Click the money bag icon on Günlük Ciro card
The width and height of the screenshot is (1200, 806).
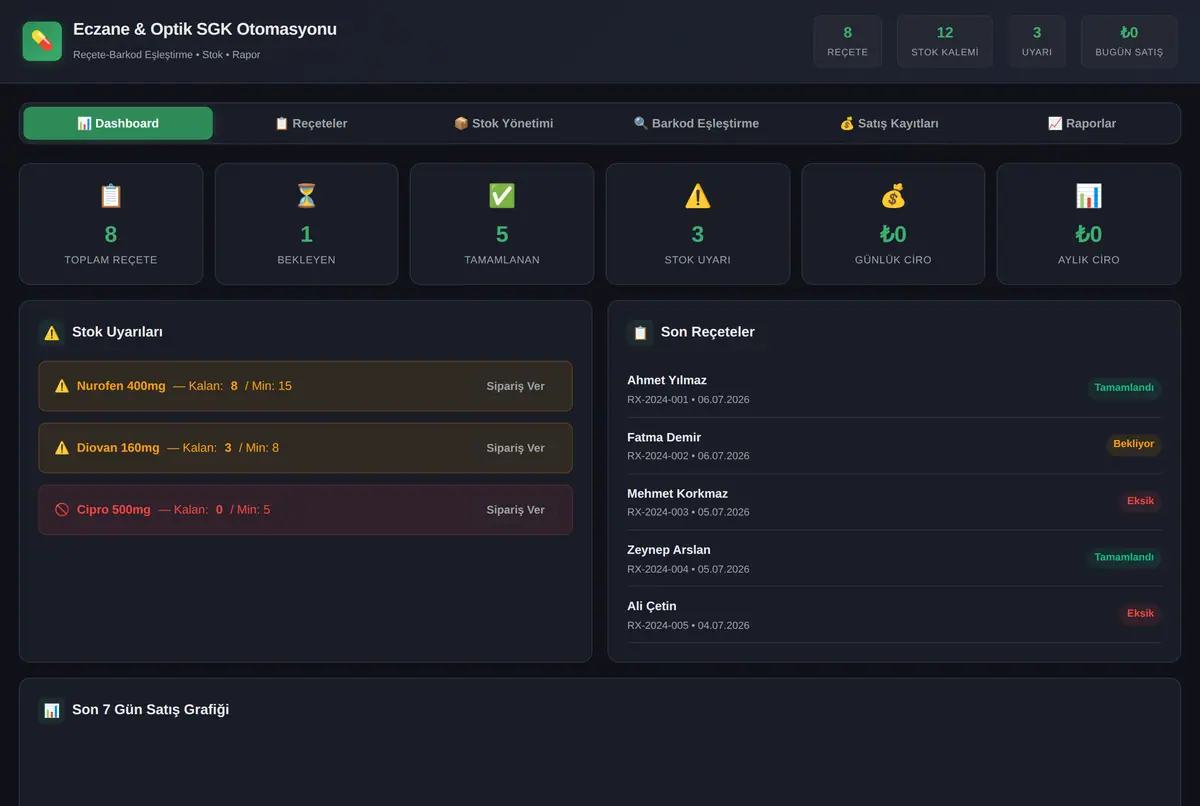pyautogui.click(x=893, y=196)
